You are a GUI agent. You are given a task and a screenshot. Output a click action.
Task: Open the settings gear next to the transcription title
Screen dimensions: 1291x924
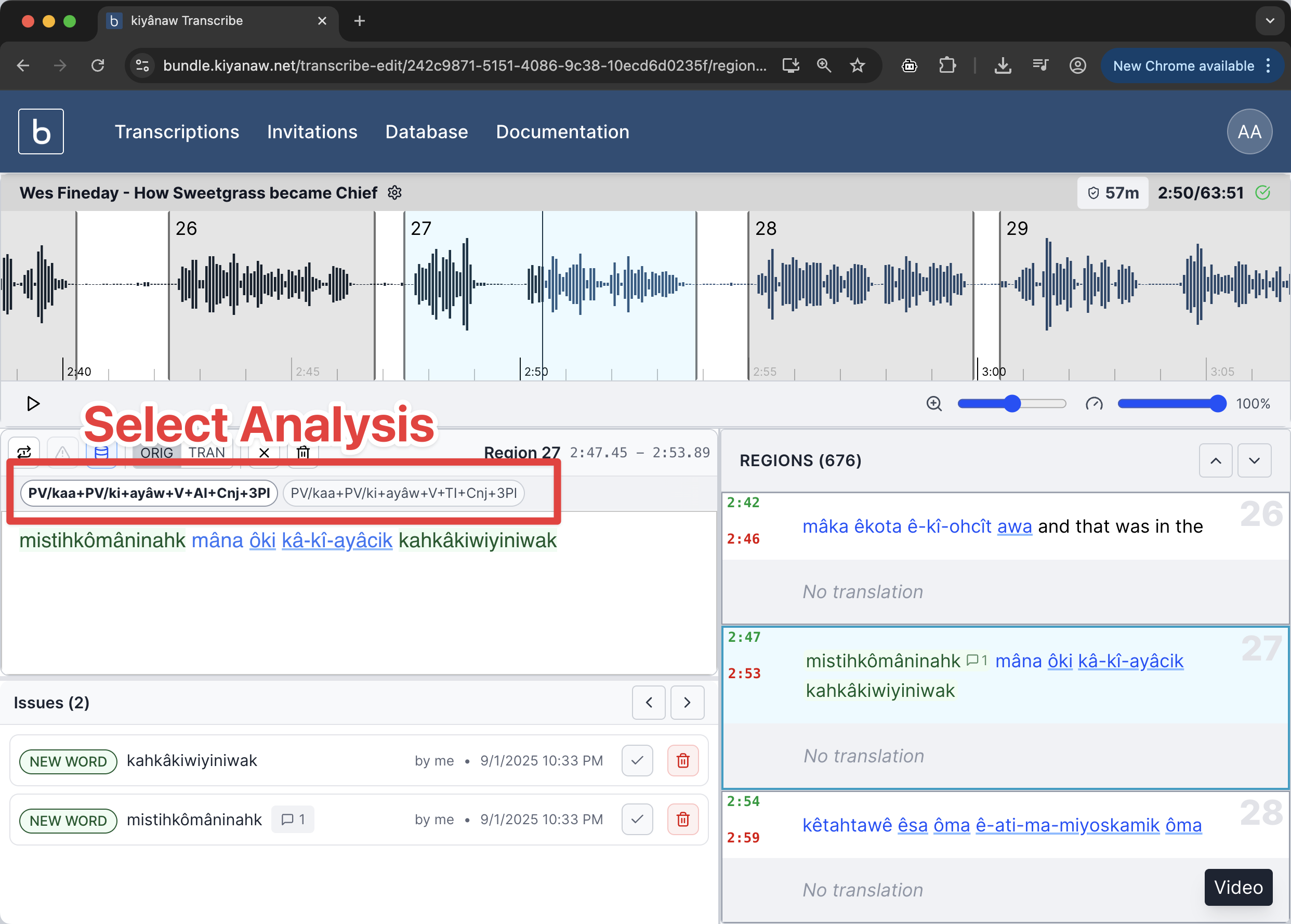395,193
